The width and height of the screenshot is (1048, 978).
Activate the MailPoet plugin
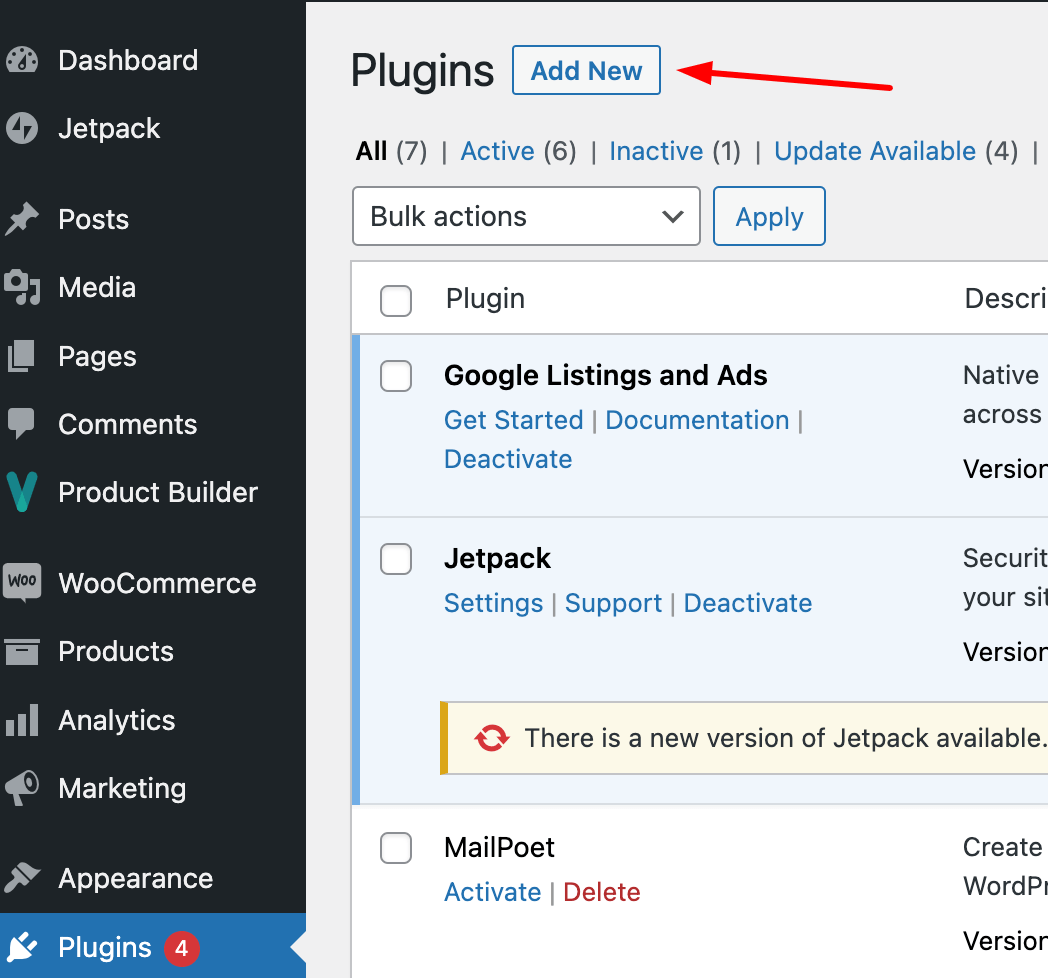[x=493, y=892]
